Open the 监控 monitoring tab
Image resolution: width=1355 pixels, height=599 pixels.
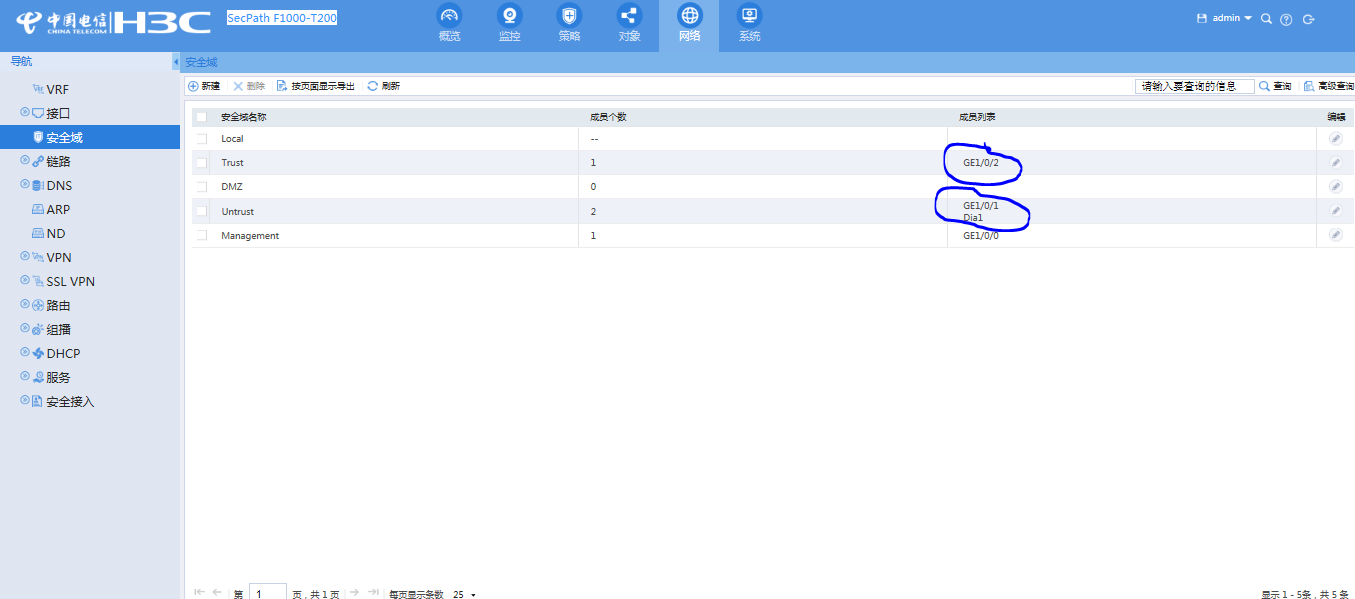coord(510,24)
